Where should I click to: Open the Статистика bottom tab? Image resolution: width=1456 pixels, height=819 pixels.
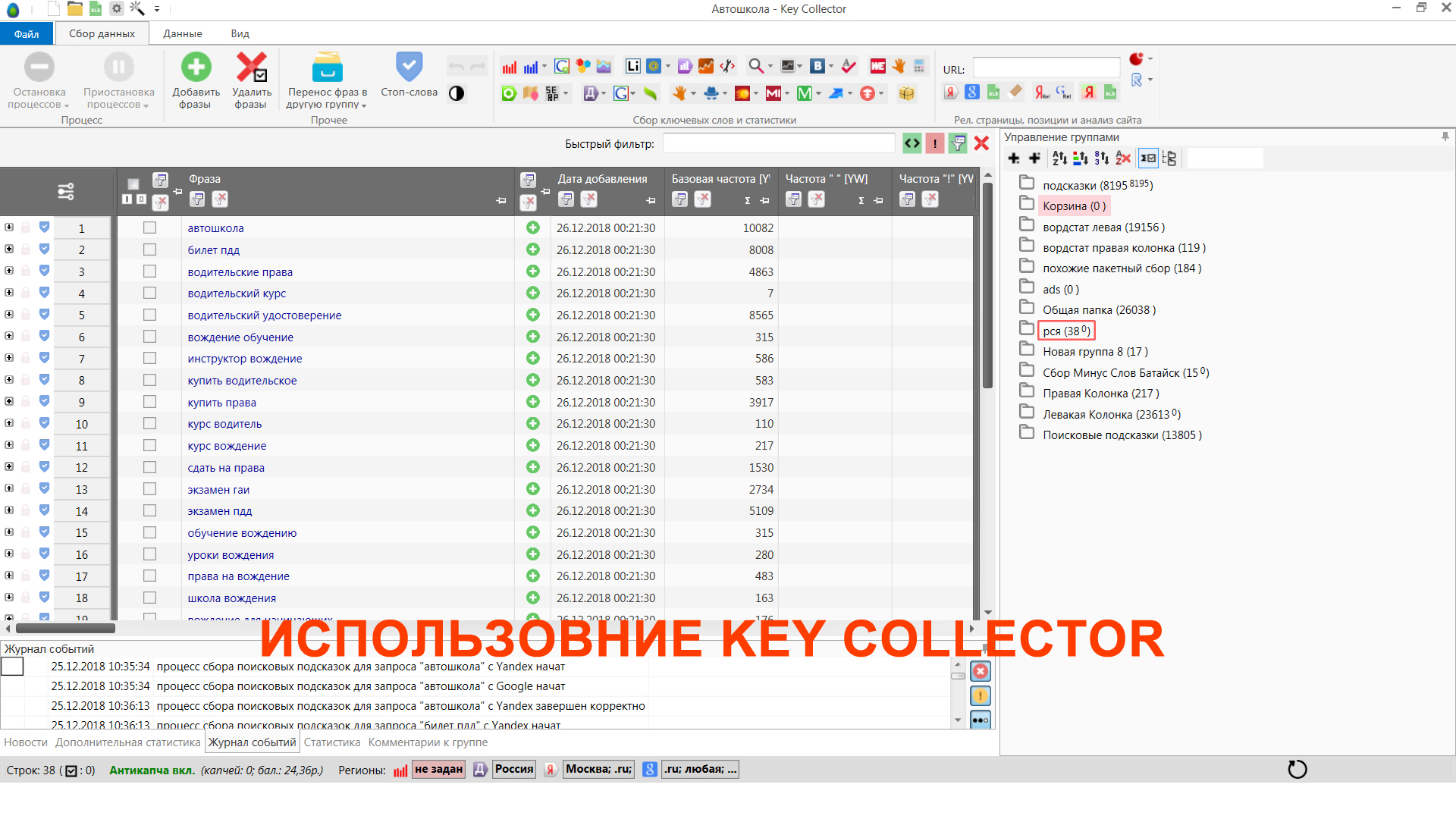[332, 742]
